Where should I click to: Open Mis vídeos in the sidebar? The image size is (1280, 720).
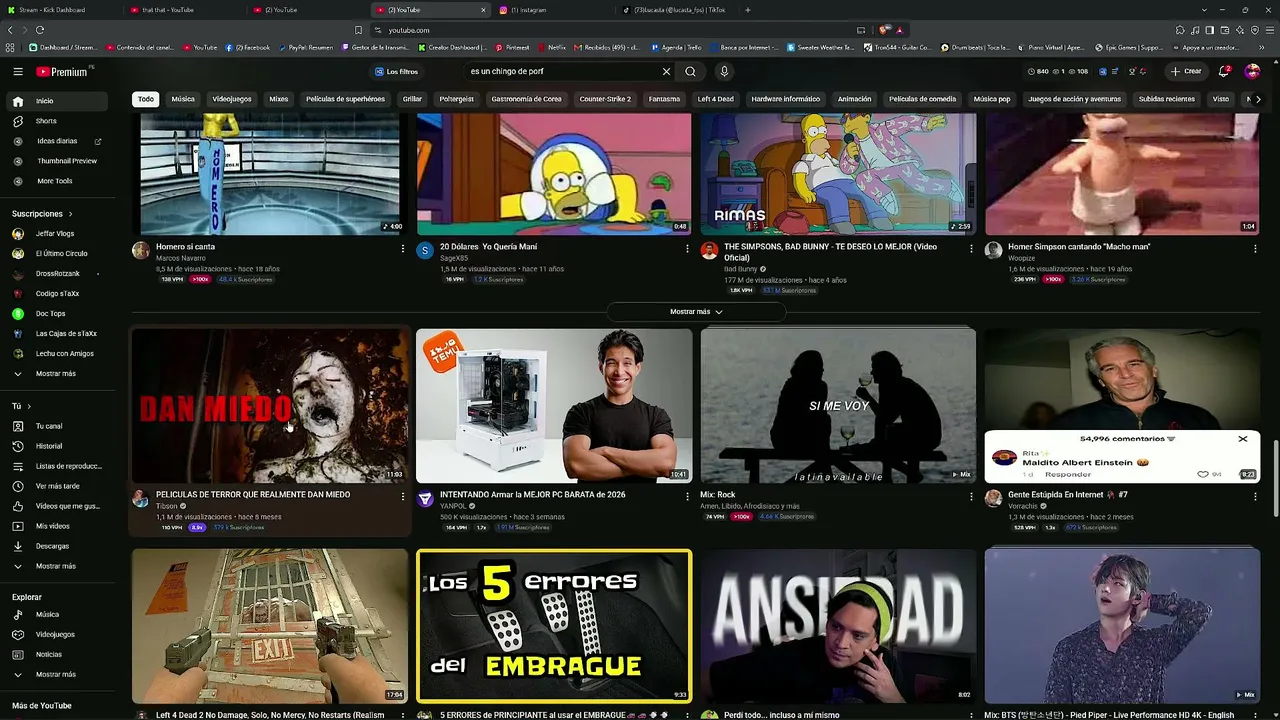coord(53,526)
